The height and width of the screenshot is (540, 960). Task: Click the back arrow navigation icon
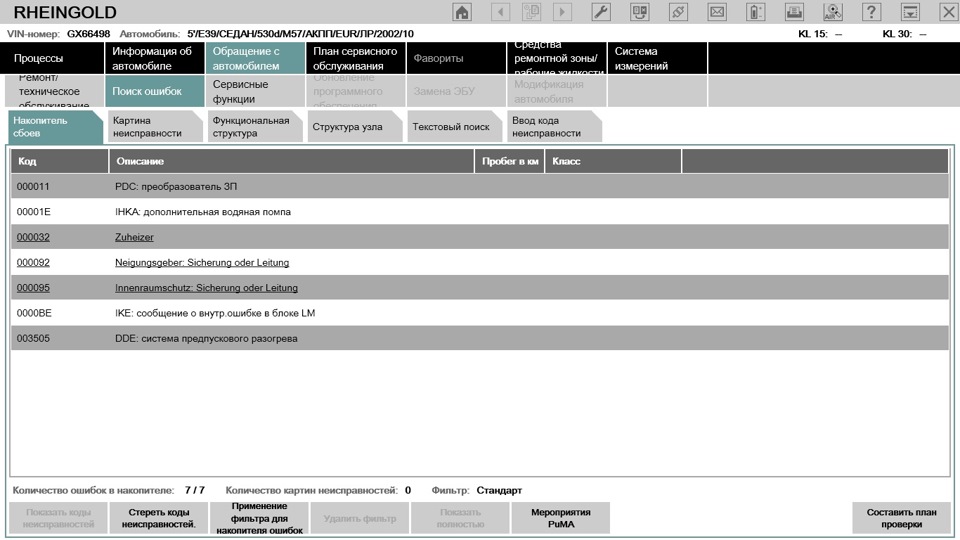(501, 12)
